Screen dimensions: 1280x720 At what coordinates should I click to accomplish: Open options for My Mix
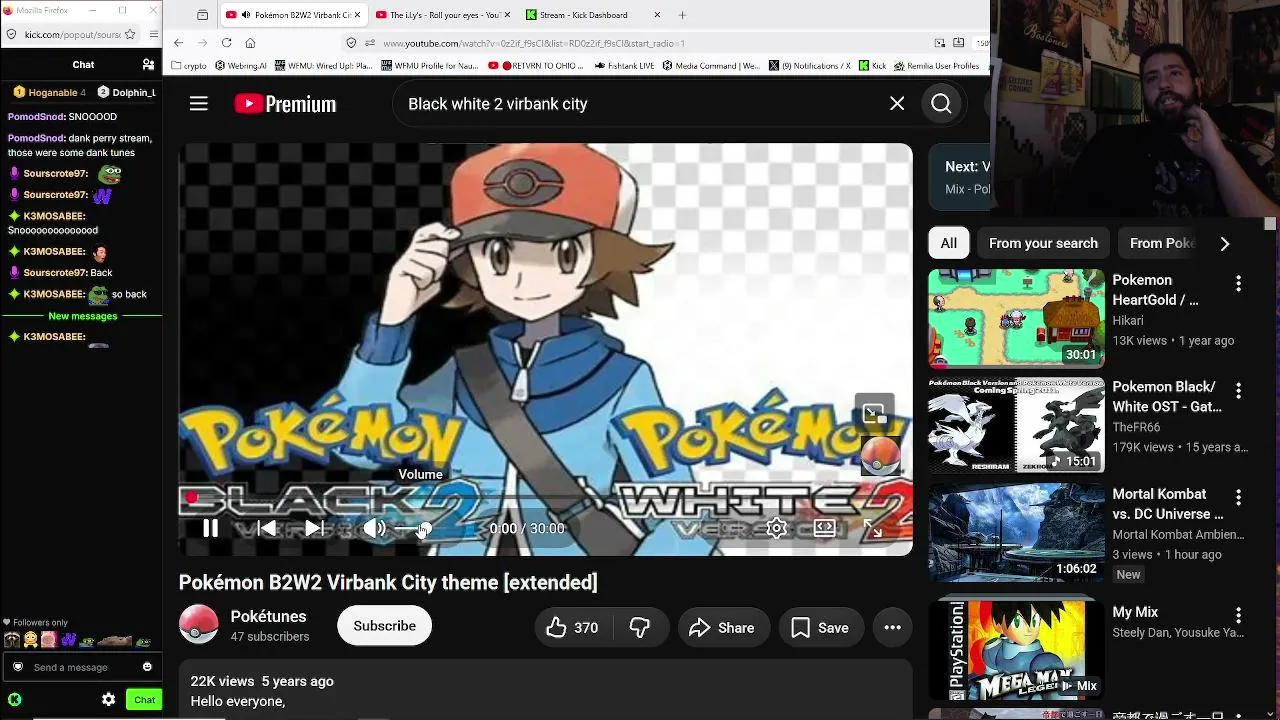[1238, 616]
